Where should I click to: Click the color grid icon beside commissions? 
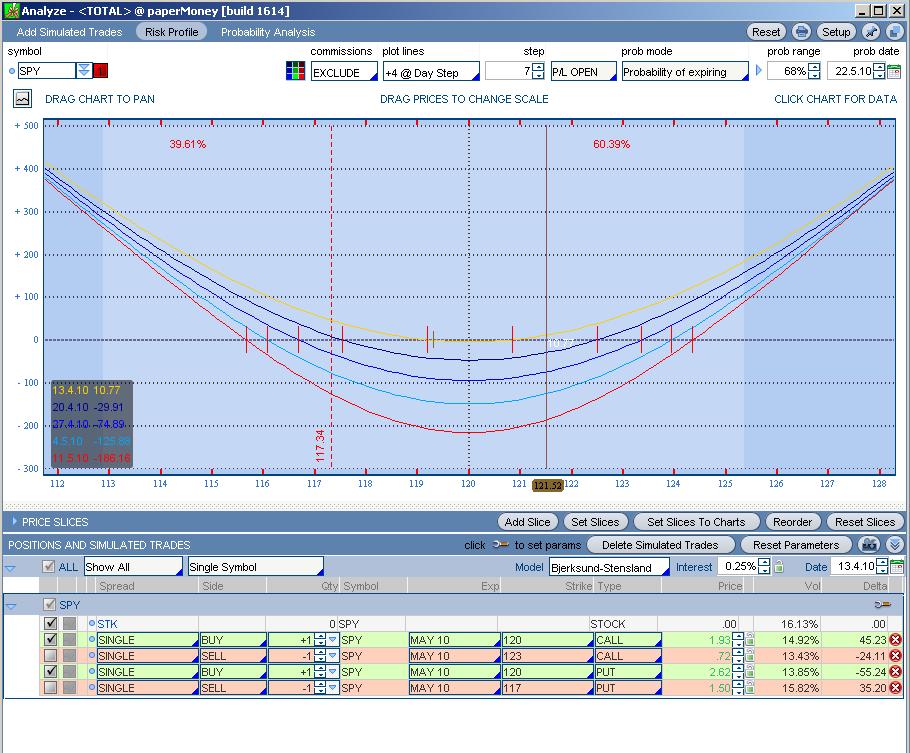point(295,72)
